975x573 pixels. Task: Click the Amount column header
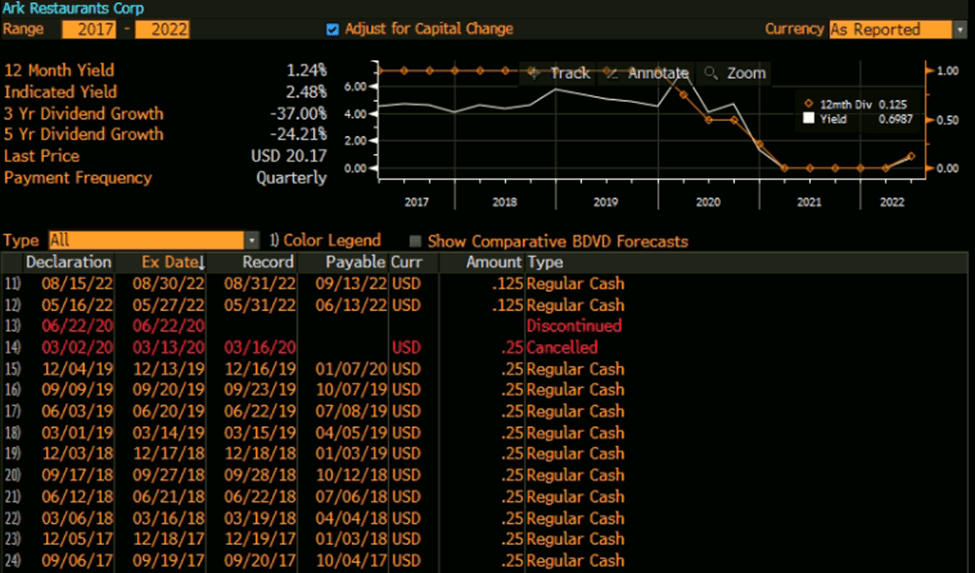[x=493, y=262]
